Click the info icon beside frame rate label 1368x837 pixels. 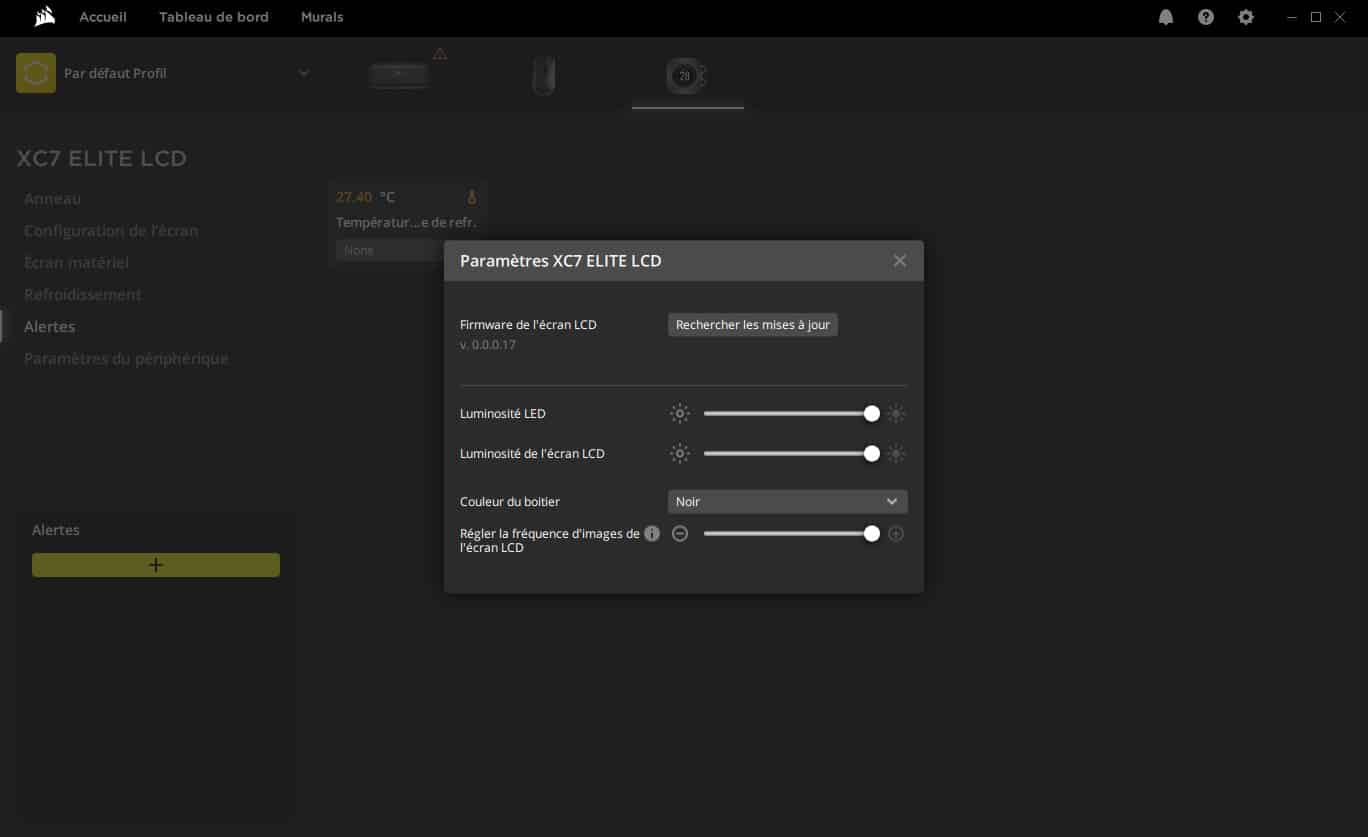coord(652,534)
